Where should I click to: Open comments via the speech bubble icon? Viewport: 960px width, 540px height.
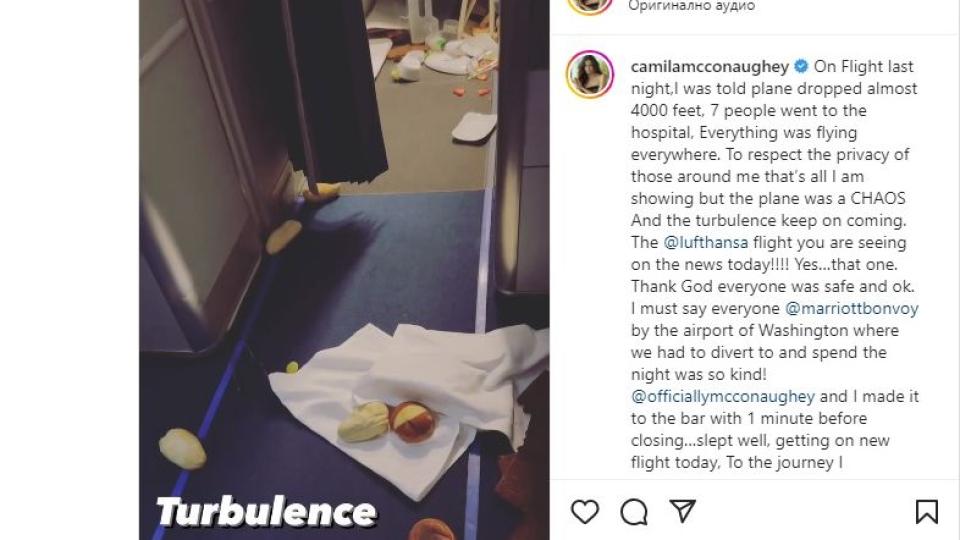634,512
